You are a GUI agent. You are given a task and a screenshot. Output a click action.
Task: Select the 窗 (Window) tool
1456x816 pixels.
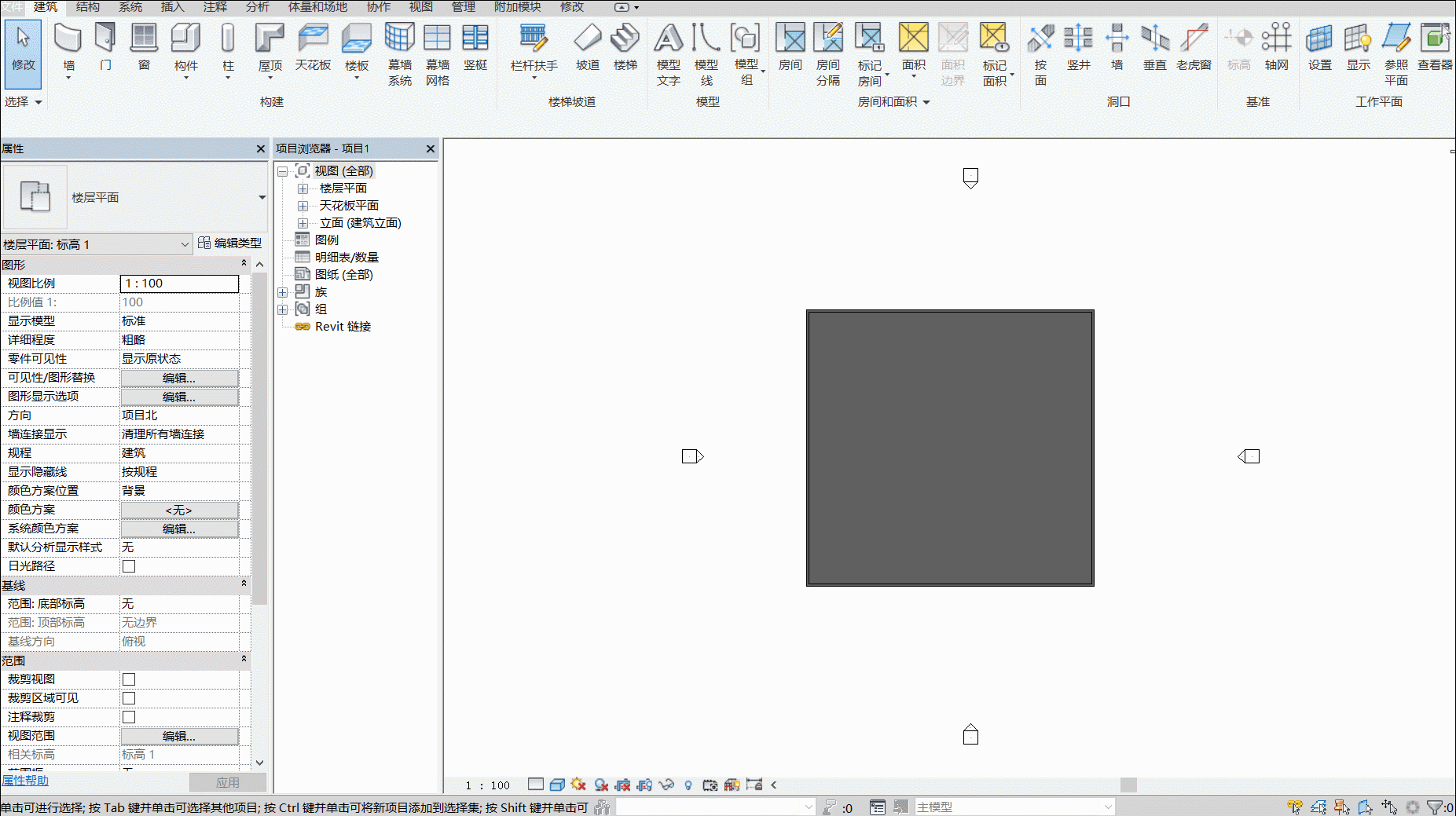pyautogui.click(x=144, y=47)
